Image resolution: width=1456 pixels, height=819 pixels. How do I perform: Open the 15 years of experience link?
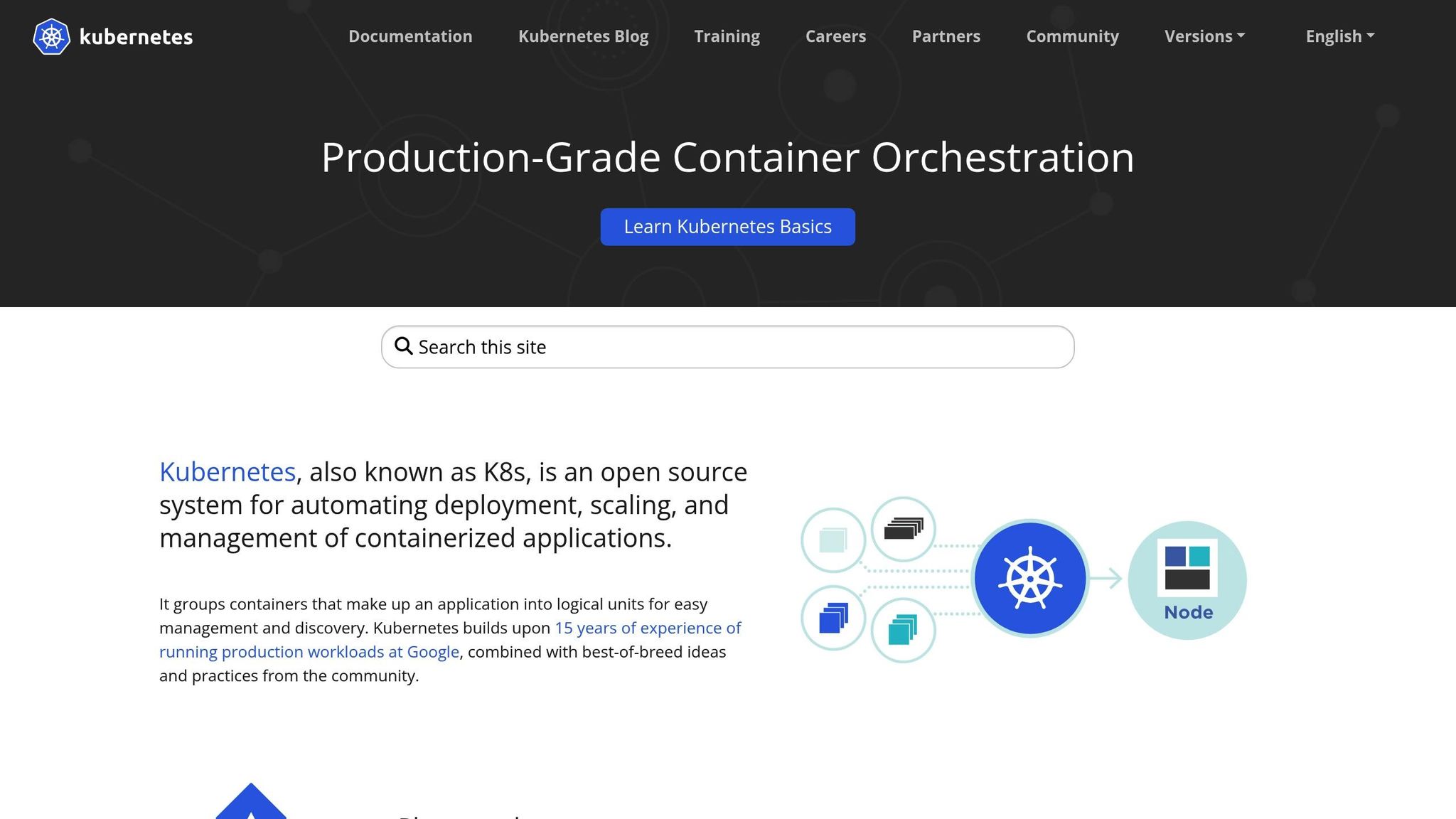(648, 628)
